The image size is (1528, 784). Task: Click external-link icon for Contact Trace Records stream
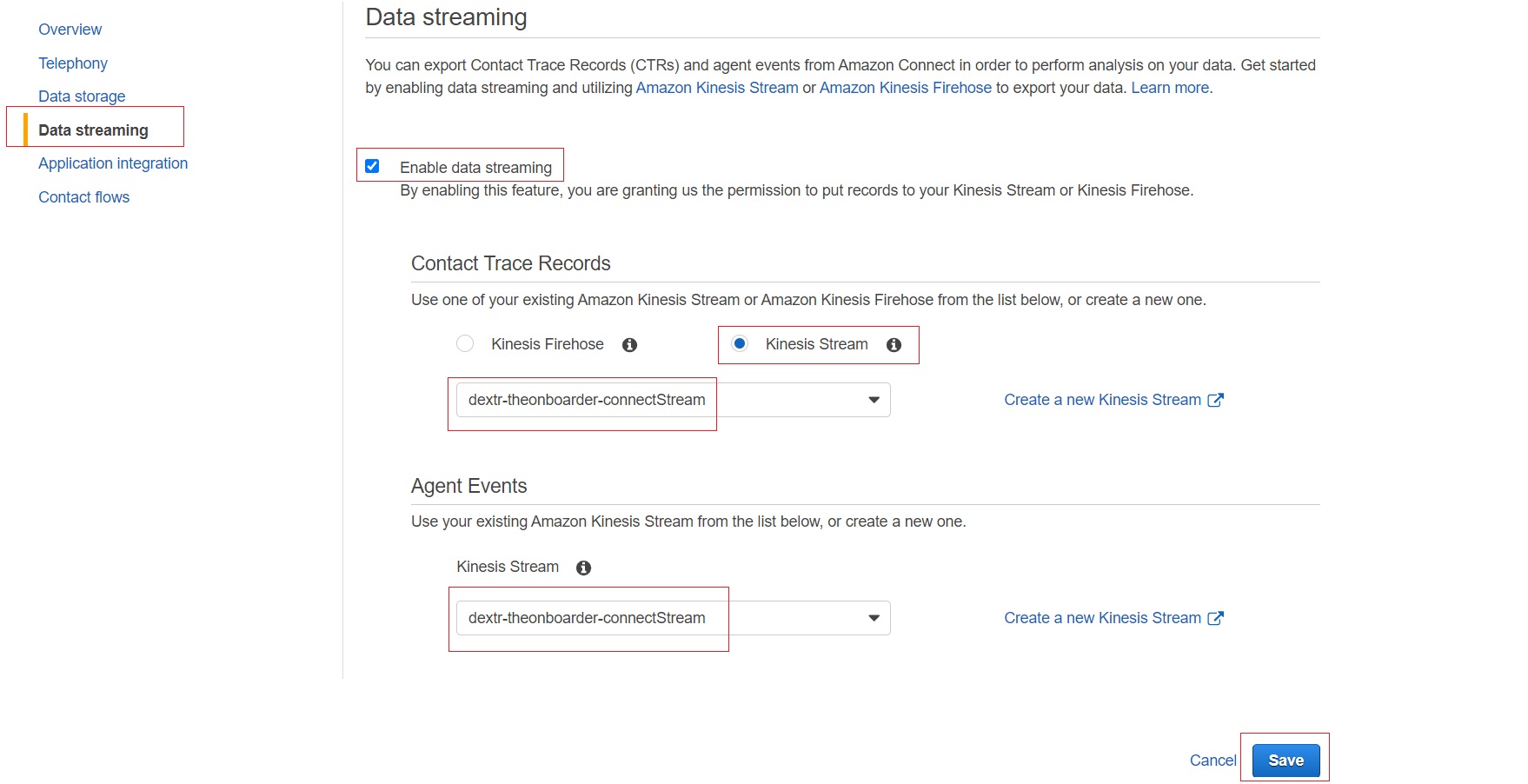pyautogui.click(x=1216, y=400)
